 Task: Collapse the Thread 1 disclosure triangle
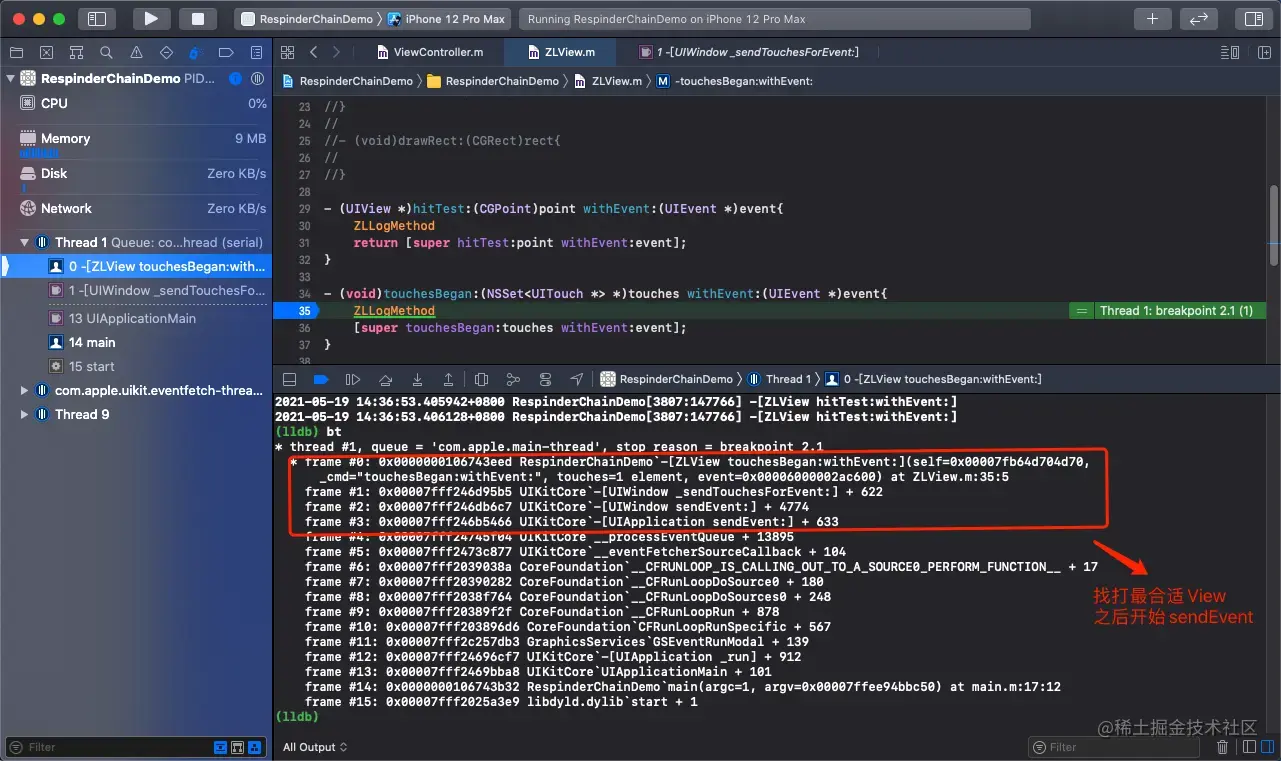pyautogui.click(x=24, y=242)
